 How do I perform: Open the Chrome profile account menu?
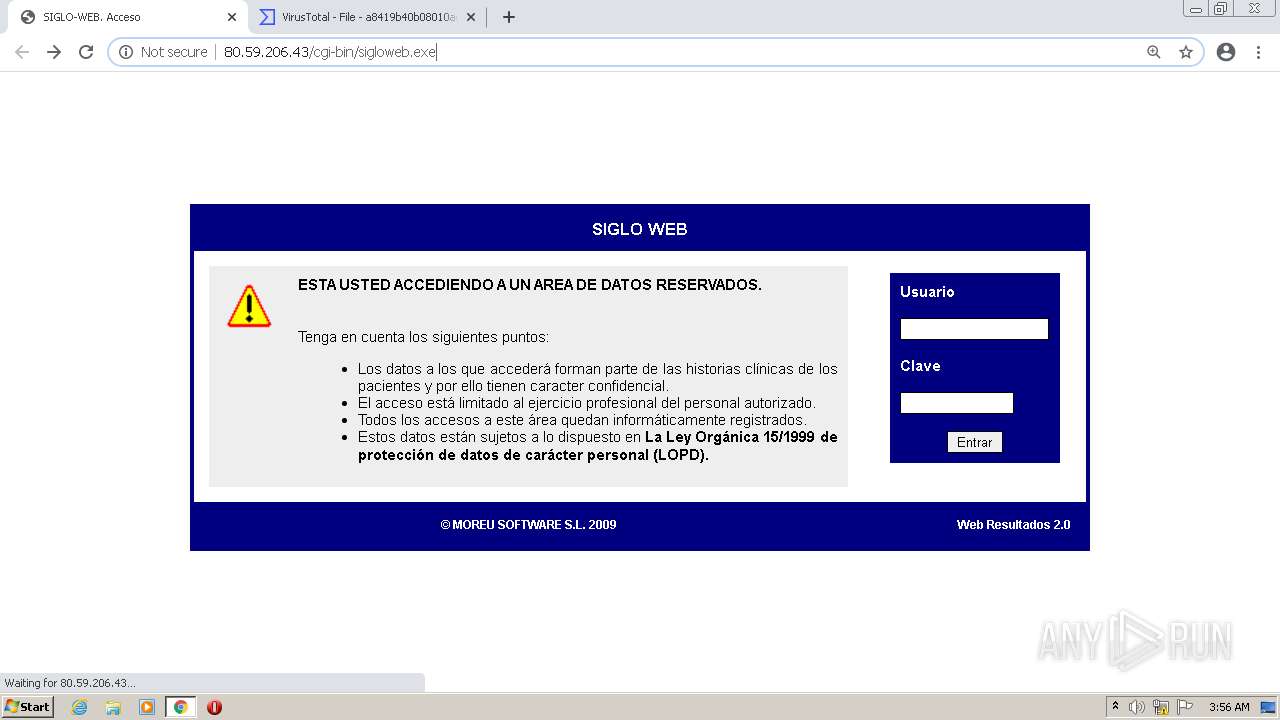[x=1226, y=52]
